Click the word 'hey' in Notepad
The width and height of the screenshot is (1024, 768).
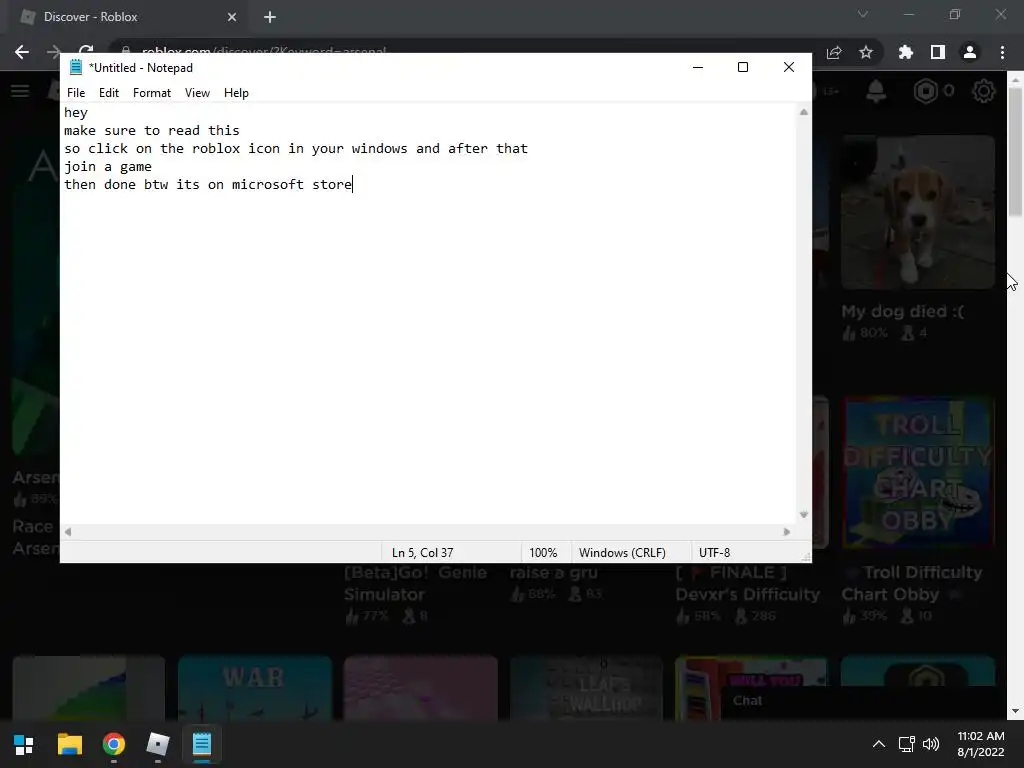tap(76, 112)
